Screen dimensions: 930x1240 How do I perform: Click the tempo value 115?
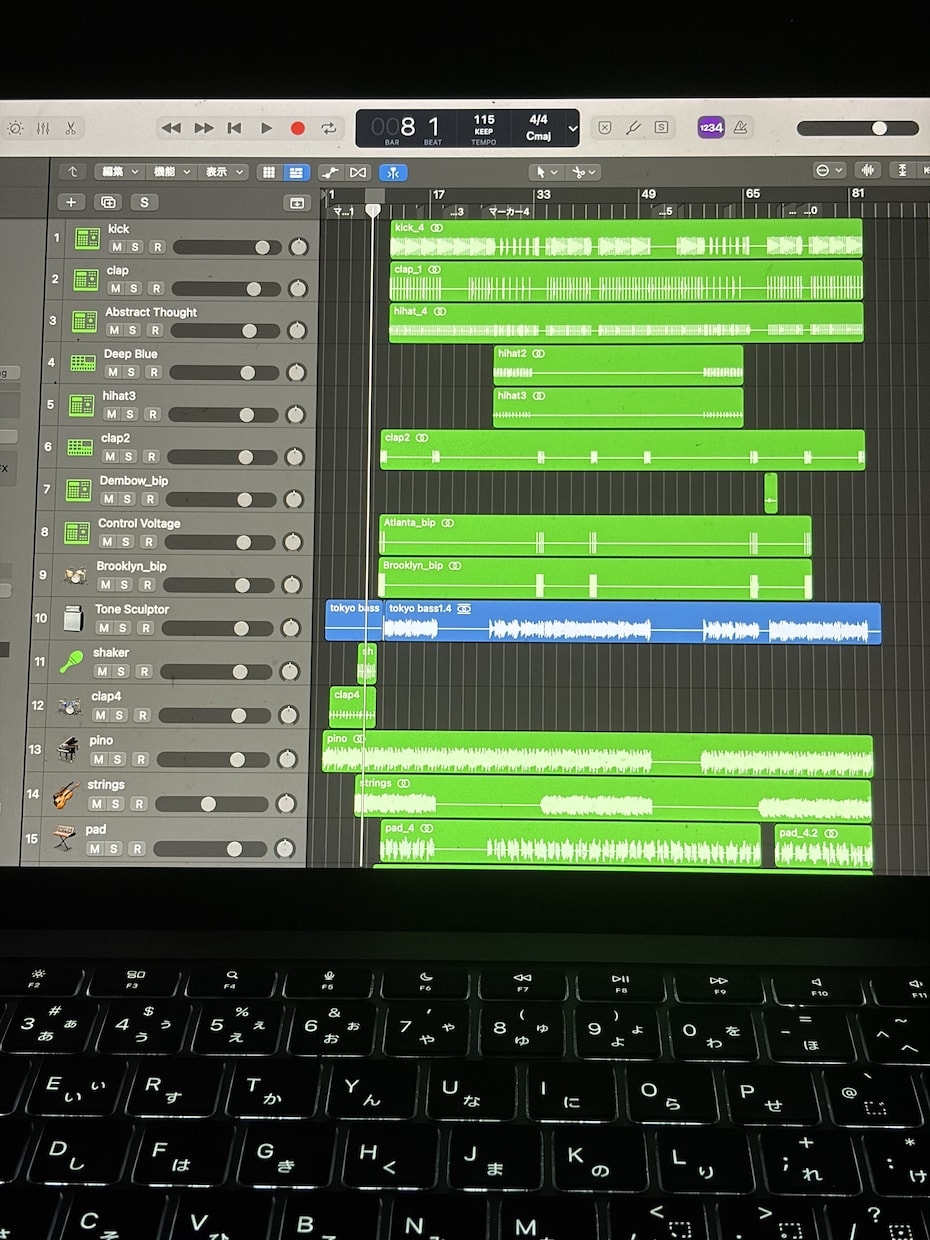(484, 120)
